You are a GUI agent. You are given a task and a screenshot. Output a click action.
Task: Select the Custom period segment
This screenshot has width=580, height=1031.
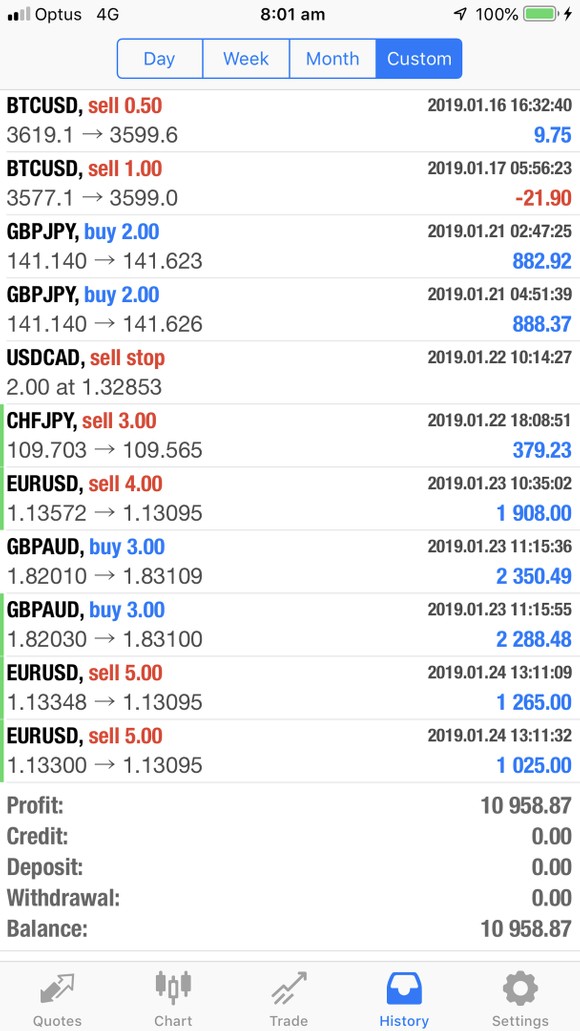[x=419, y=59]
